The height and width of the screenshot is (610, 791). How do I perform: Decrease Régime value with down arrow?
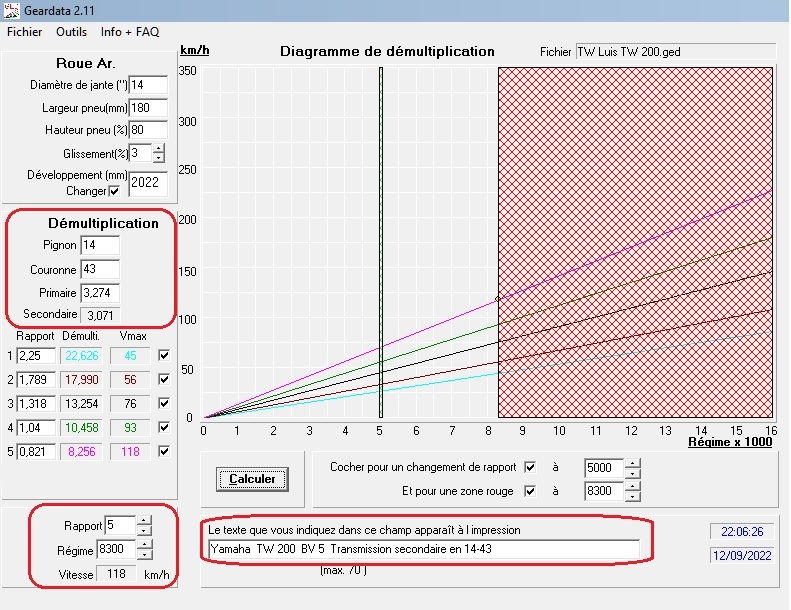click(x=144, y=554)
